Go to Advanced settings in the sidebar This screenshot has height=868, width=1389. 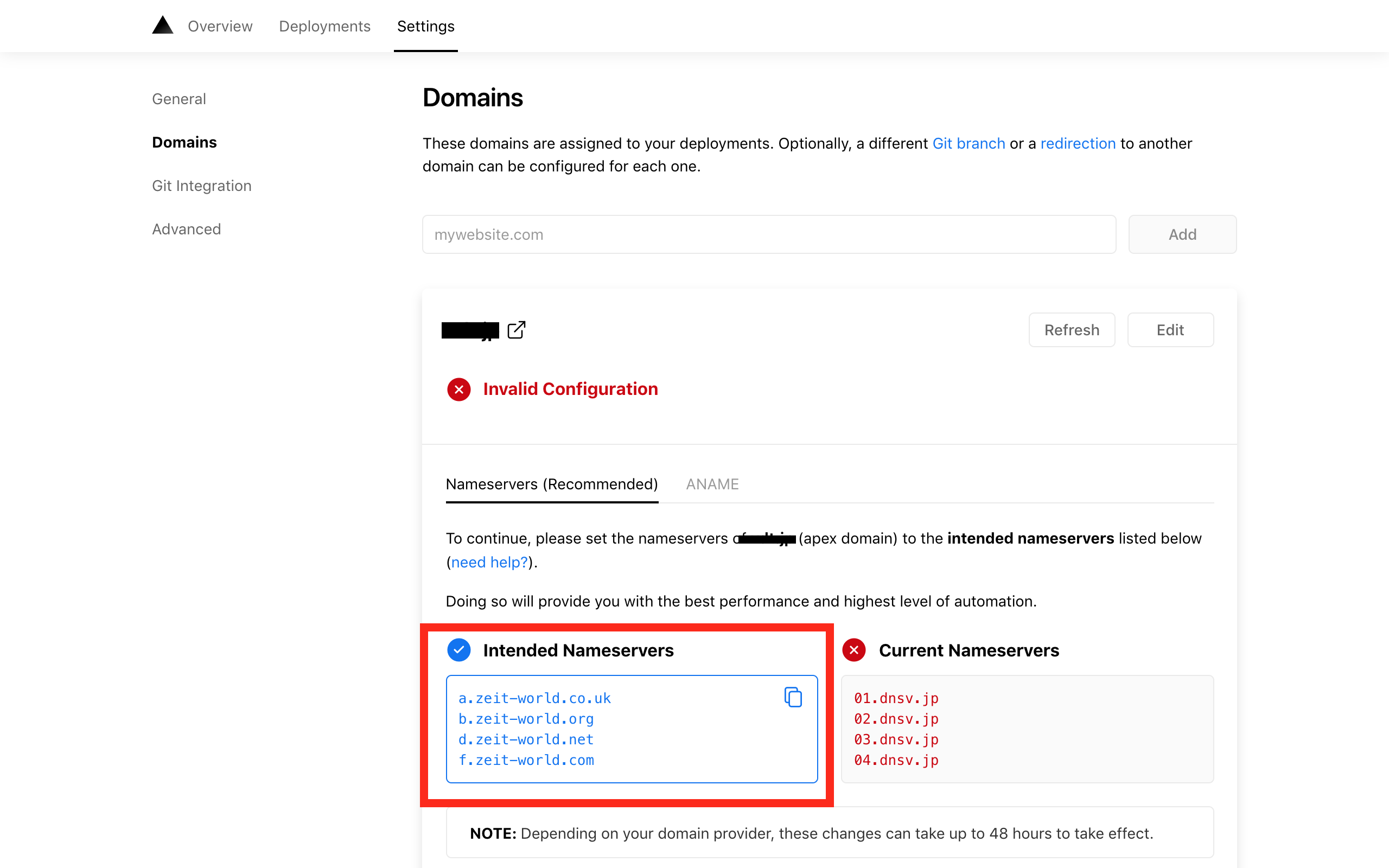186,229
